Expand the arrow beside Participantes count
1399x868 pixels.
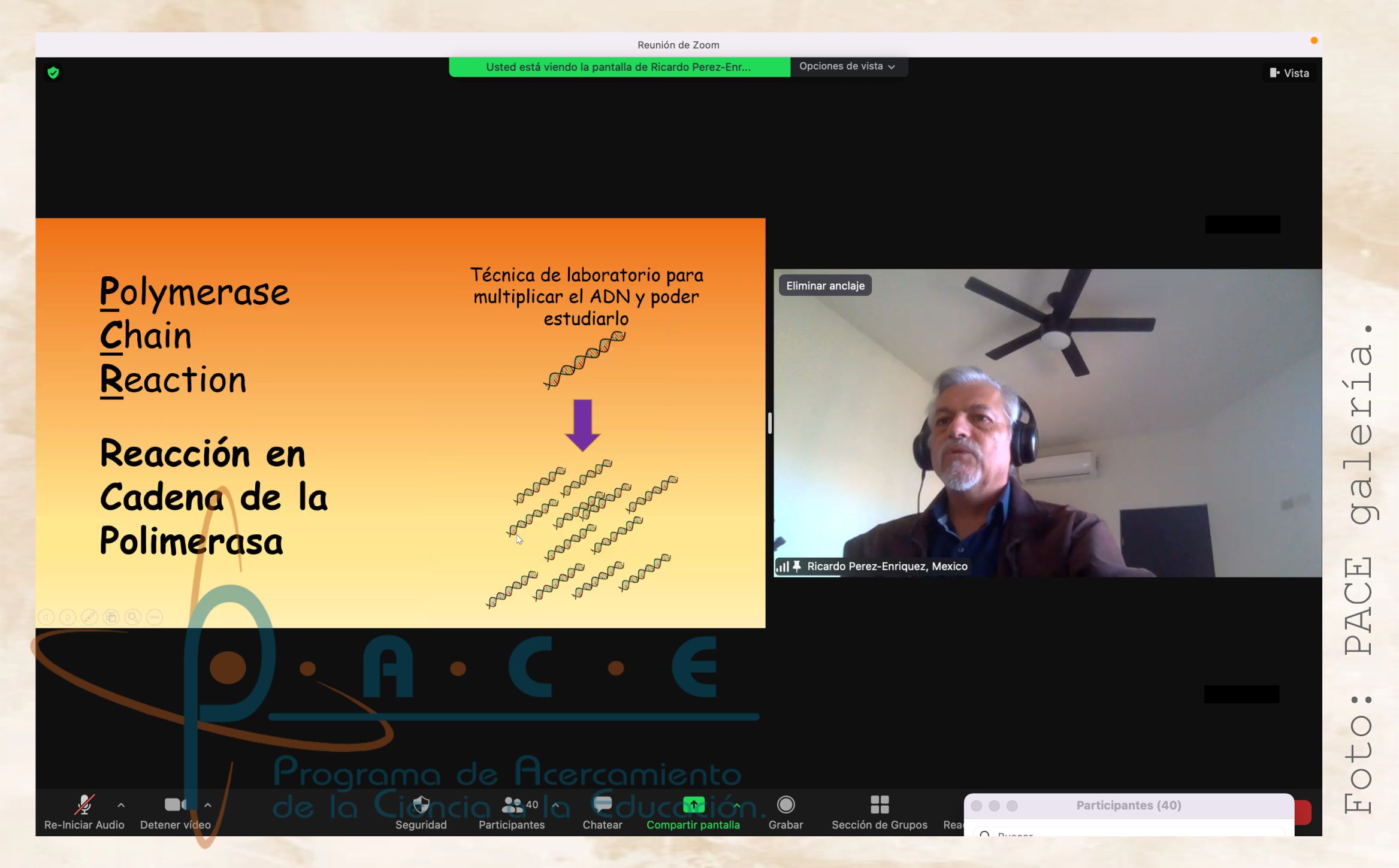556,805
